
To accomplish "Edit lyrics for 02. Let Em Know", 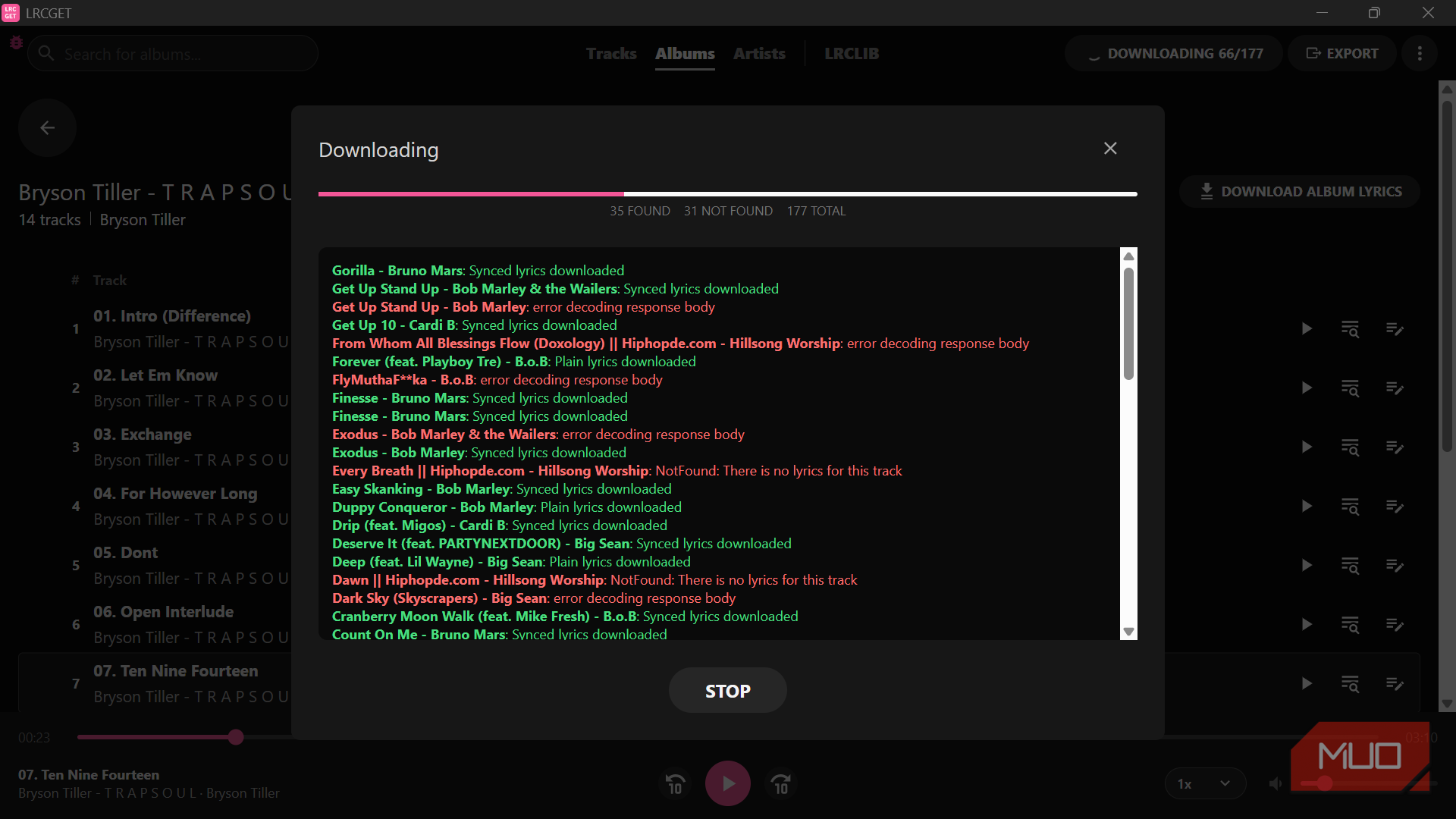I will pyautogui.click(x=1395, y=388).
